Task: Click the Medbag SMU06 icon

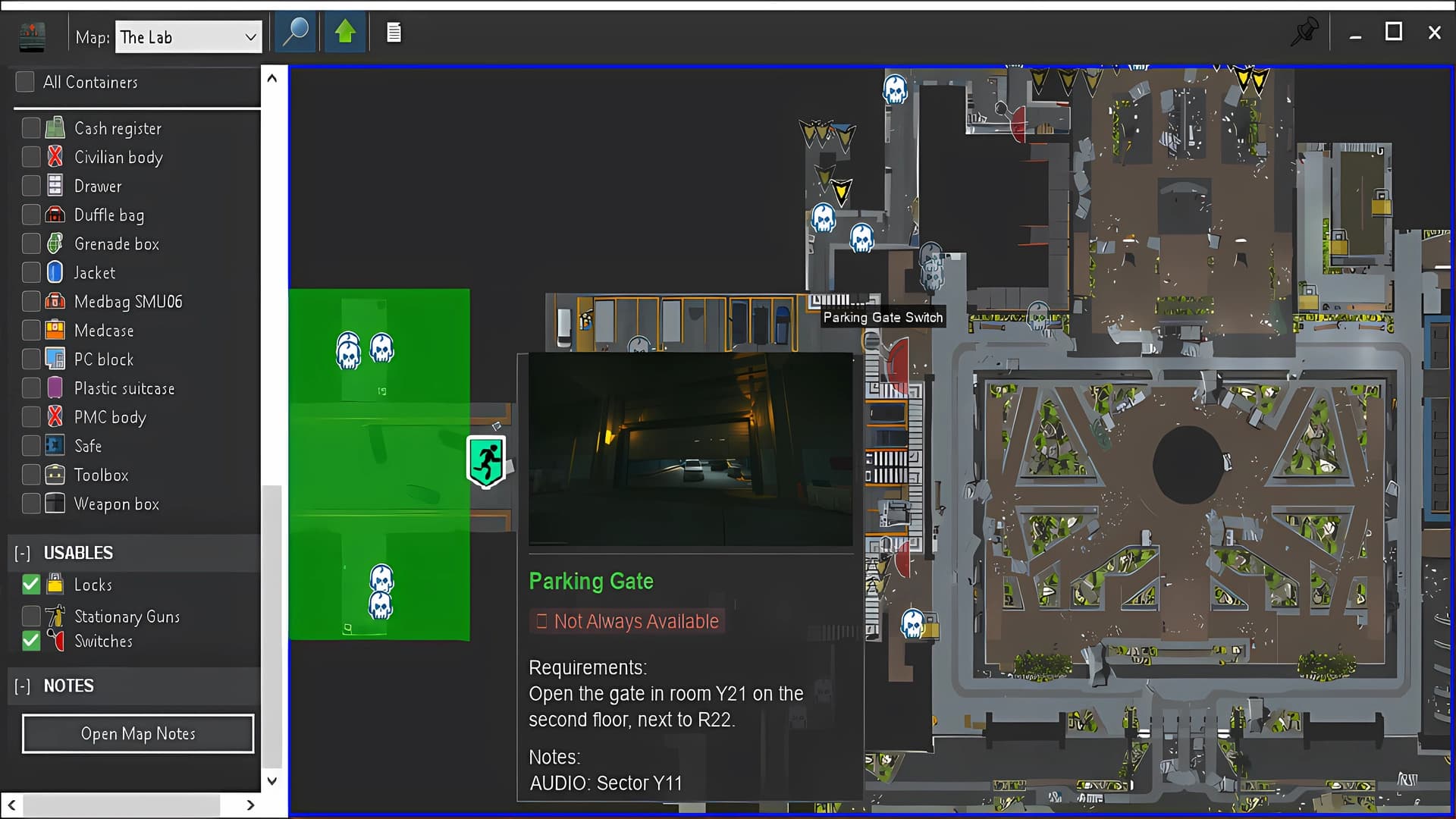Action: click(x=55, y=301)
